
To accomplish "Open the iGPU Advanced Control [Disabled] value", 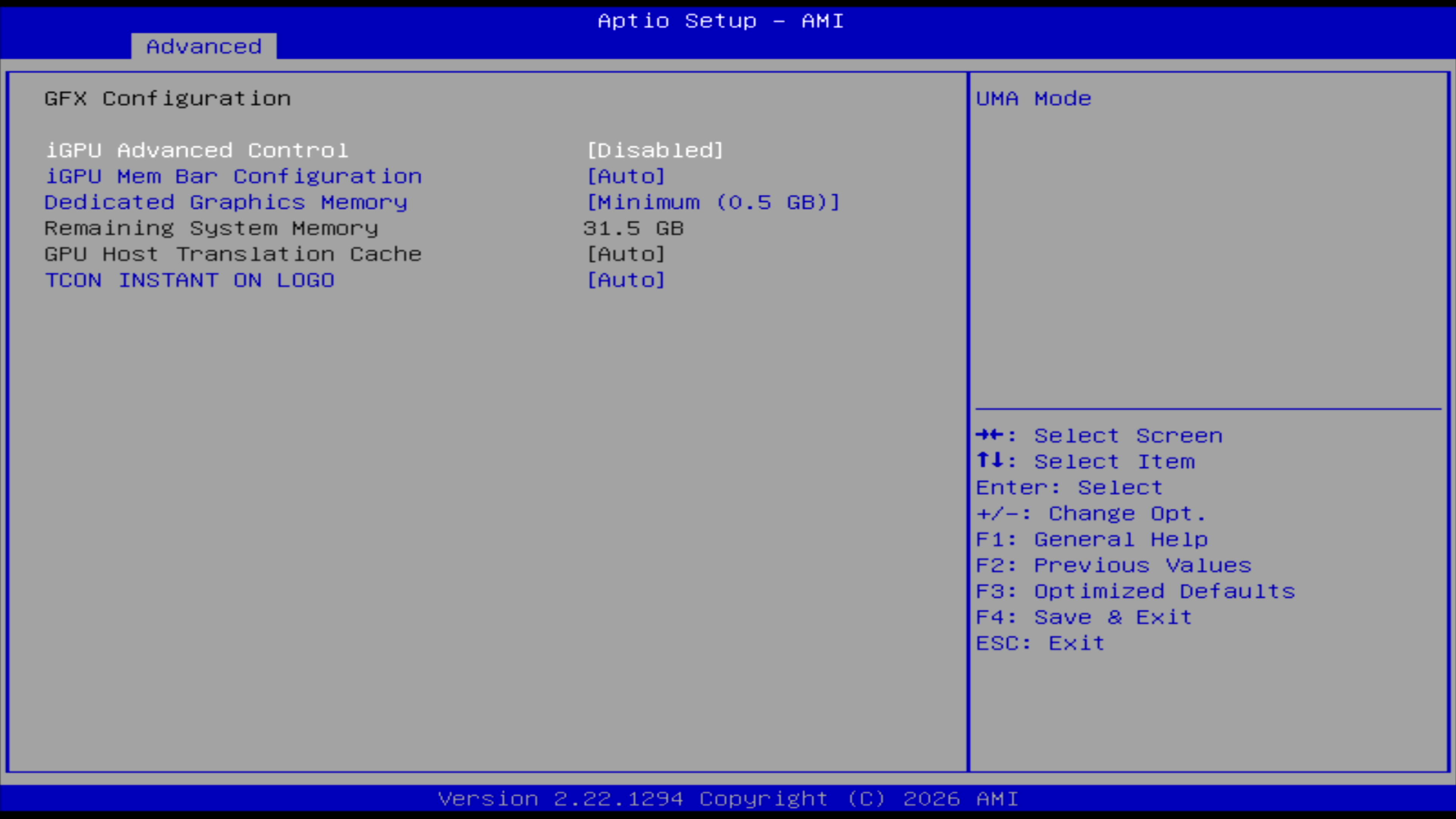I will (654, 151).
